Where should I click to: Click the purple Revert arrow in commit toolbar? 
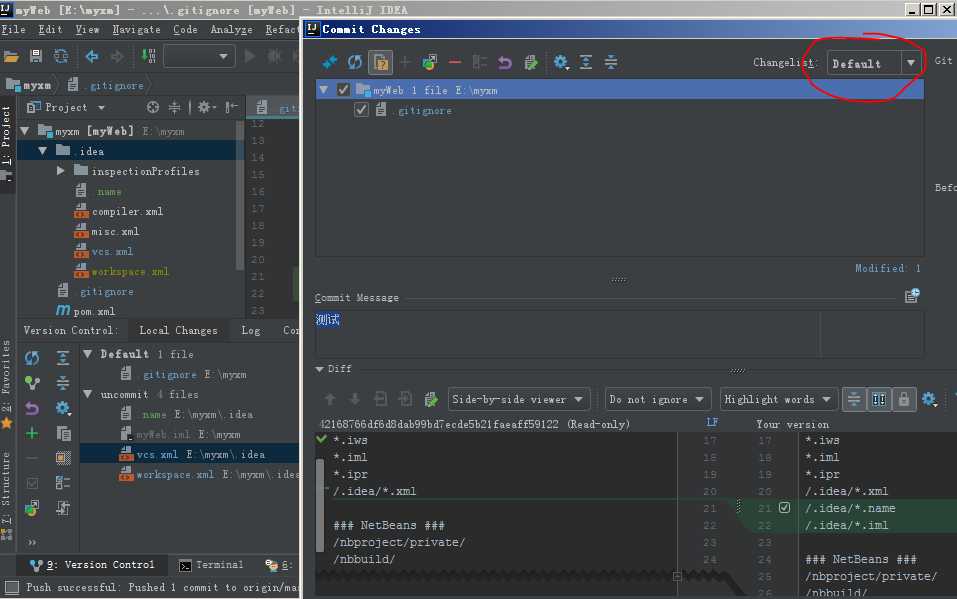click(x=504, y=62)
